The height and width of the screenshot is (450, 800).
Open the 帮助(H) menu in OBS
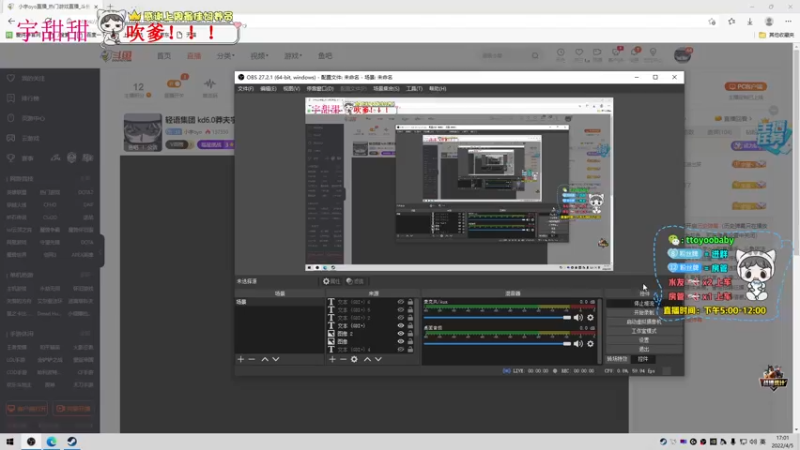[437, 89]
